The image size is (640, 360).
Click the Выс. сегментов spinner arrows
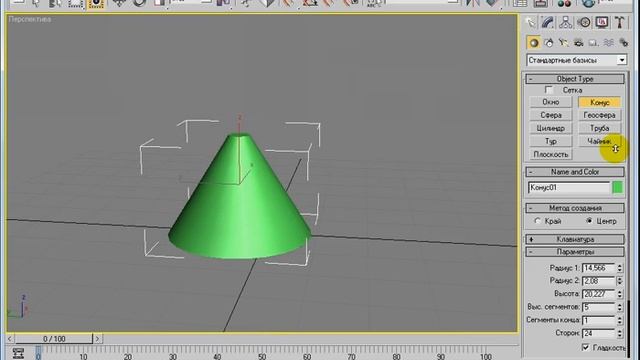(620, 307)
